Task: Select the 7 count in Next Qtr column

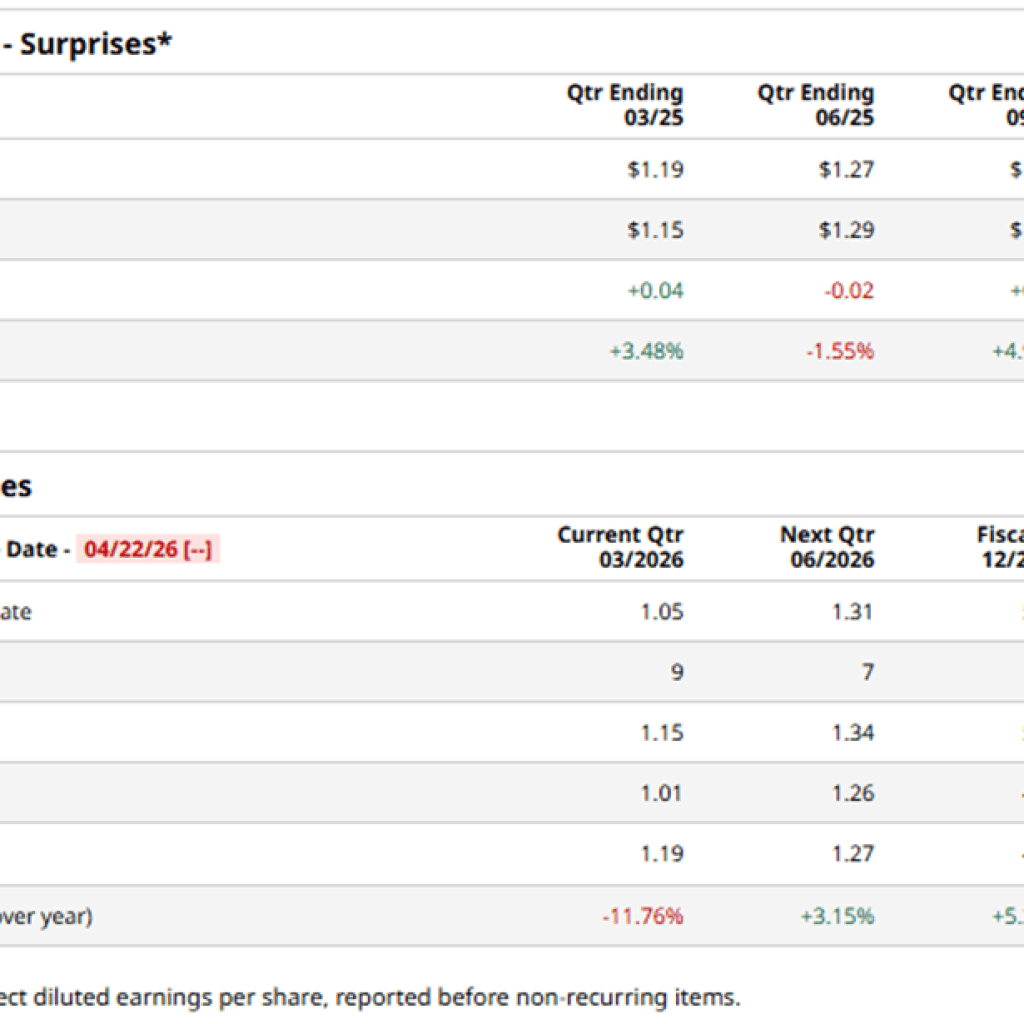Action: [868, 672]
